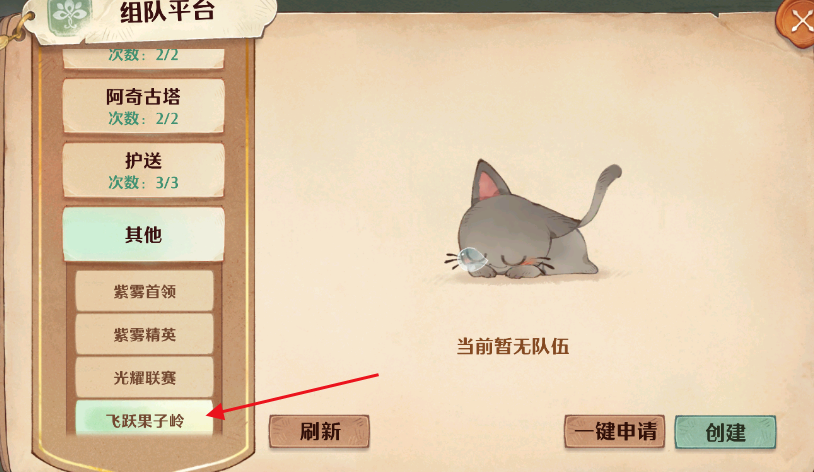The height and width of the screenshot is (472, 814).
Task: Click the green flower emblem icon
Action: pos(70,15)
